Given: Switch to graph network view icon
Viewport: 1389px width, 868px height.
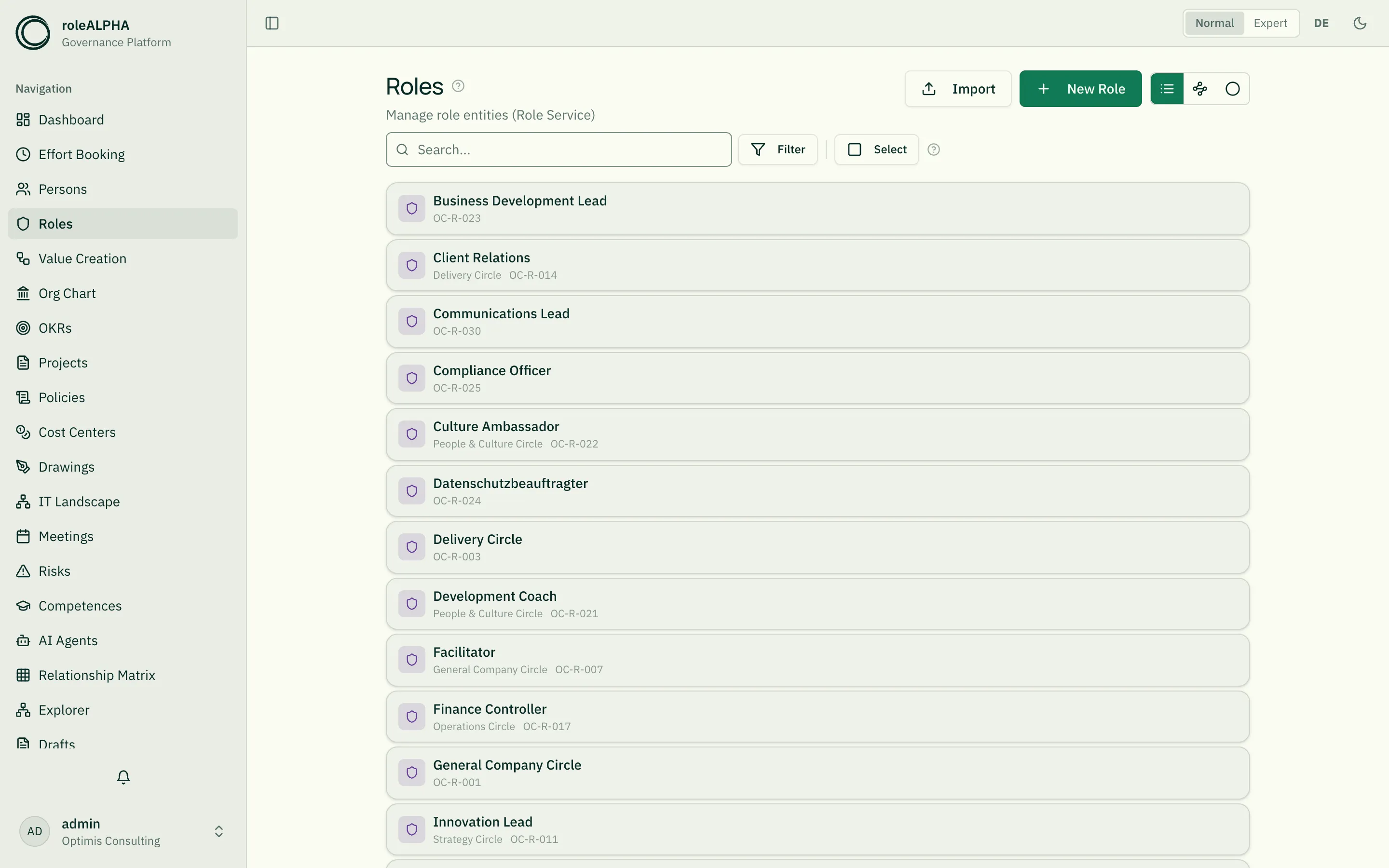Looking at the screenshot, I should (x=1199, y=89).
